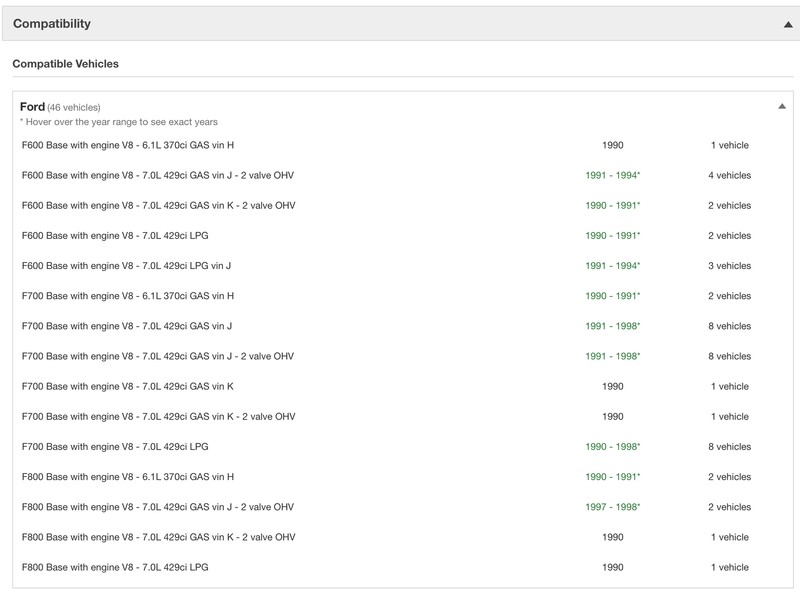Click year range 1997 - 1998 for F800 GAS vin J

pos(613,507)
